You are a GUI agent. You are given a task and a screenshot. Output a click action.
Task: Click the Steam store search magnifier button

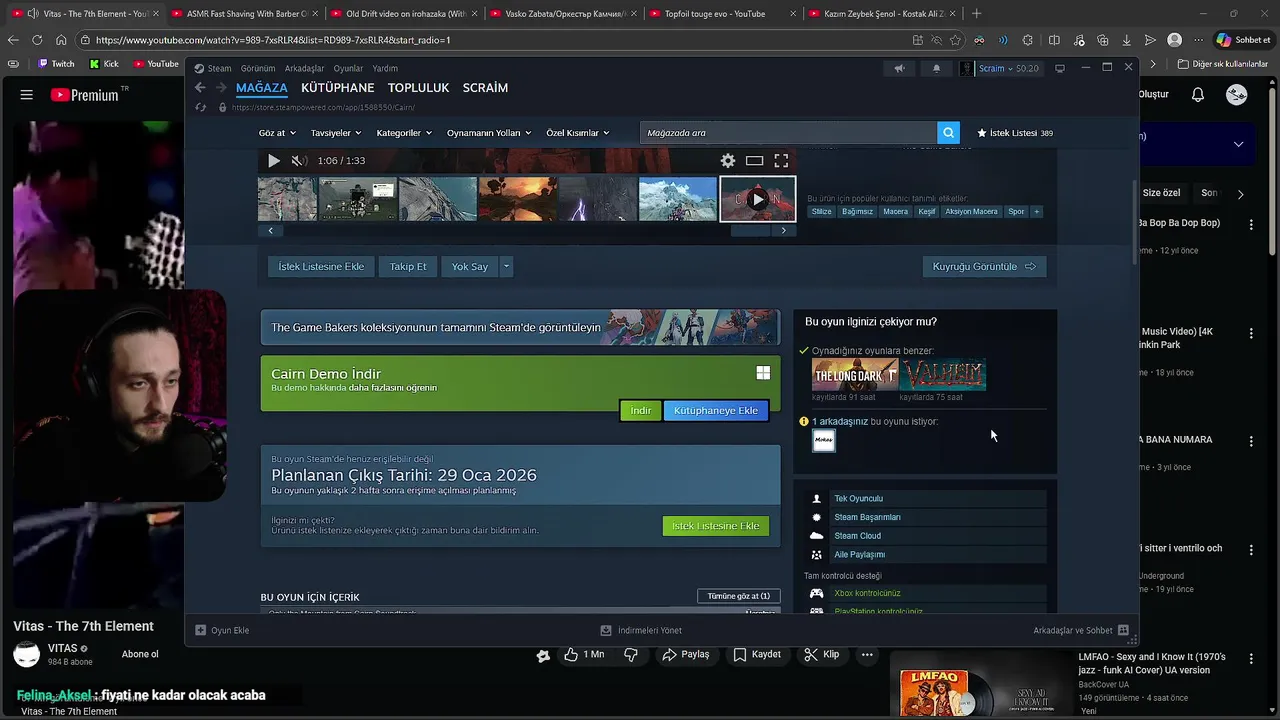948,133
